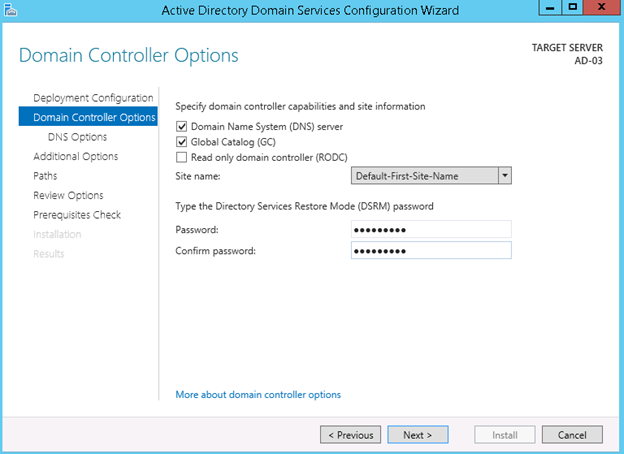The image size is (624, 454).
Task: Click the DSRM Password field
Action: click(x=431, y=229)
